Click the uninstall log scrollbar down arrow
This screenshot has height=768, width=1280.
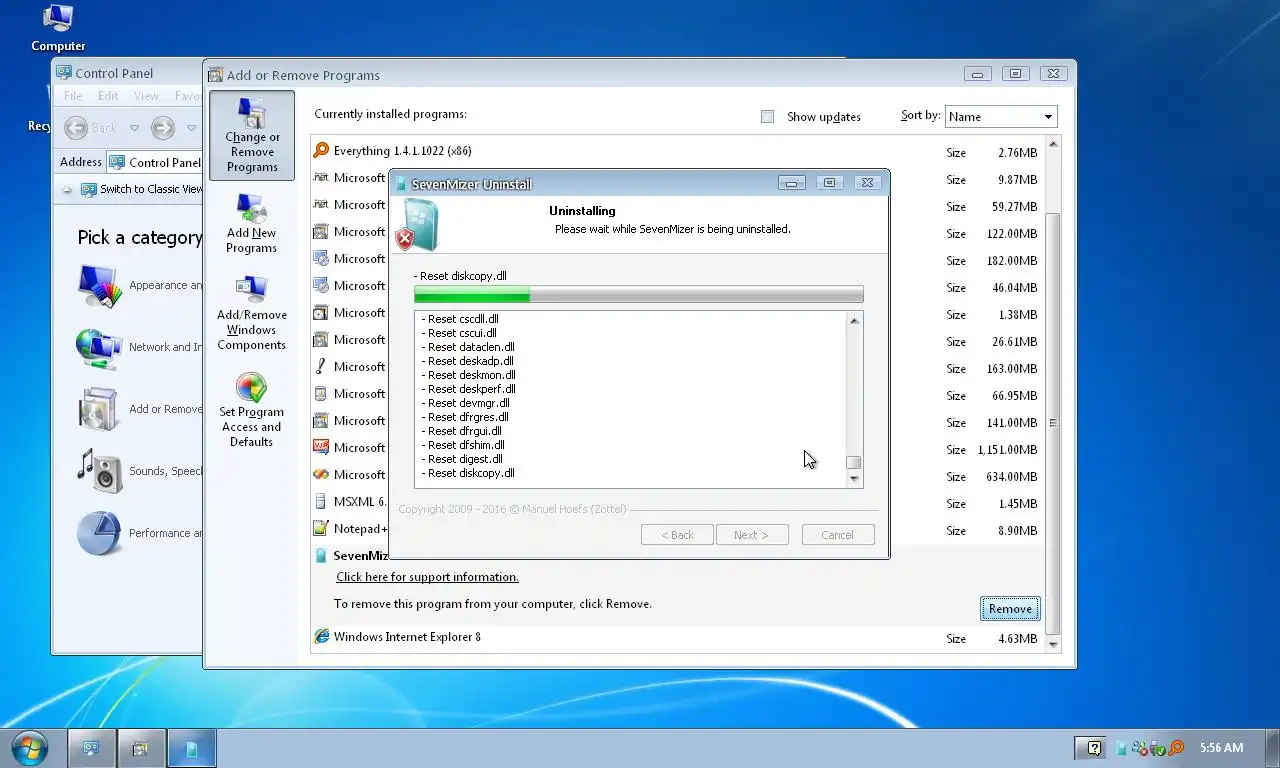(x=854, y=479)
